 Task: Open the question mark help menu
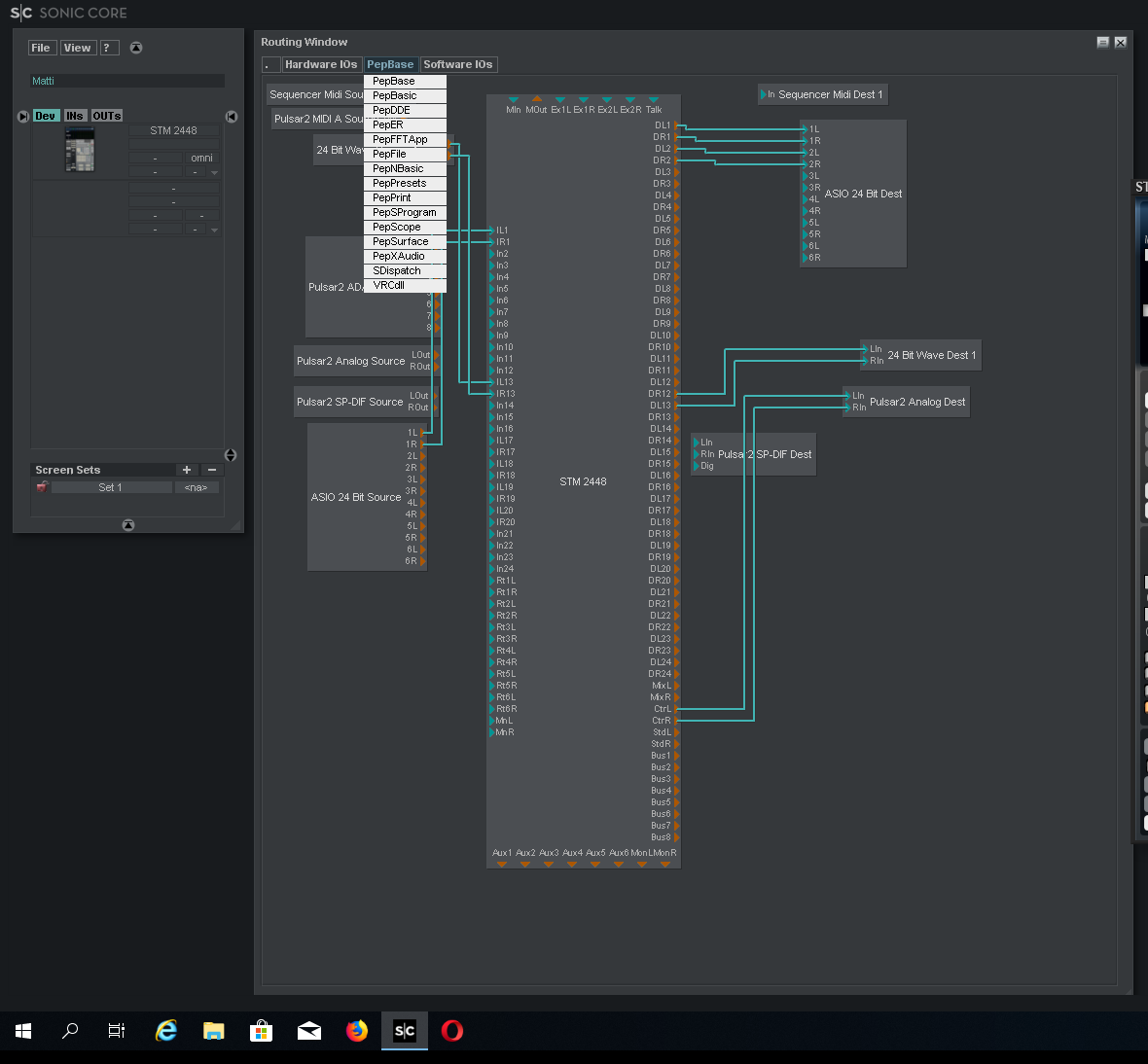pyautogui.click(x=108, y=48)
